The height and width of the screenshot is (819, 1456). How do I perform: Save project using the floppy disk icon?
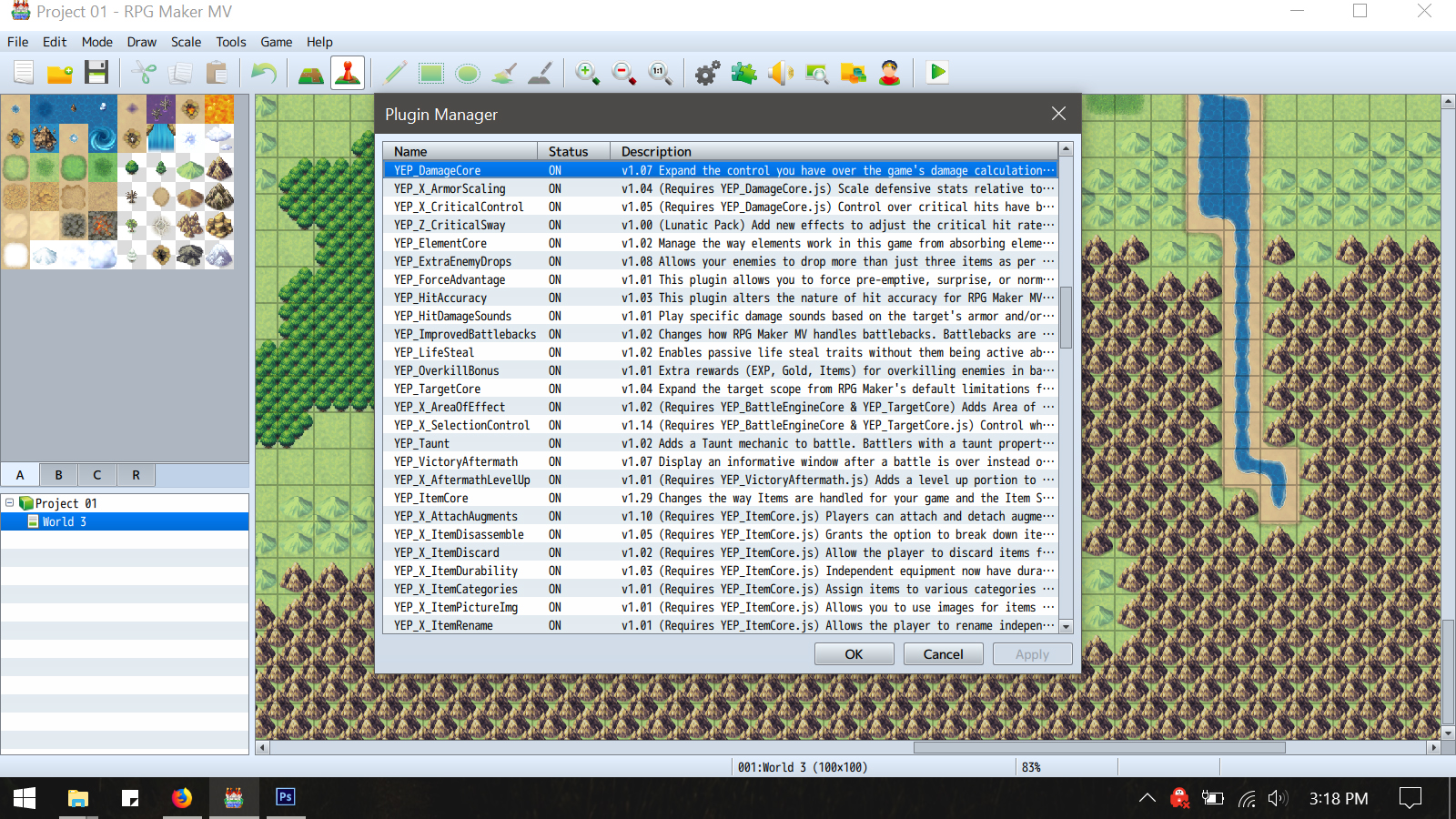(96, 73)
